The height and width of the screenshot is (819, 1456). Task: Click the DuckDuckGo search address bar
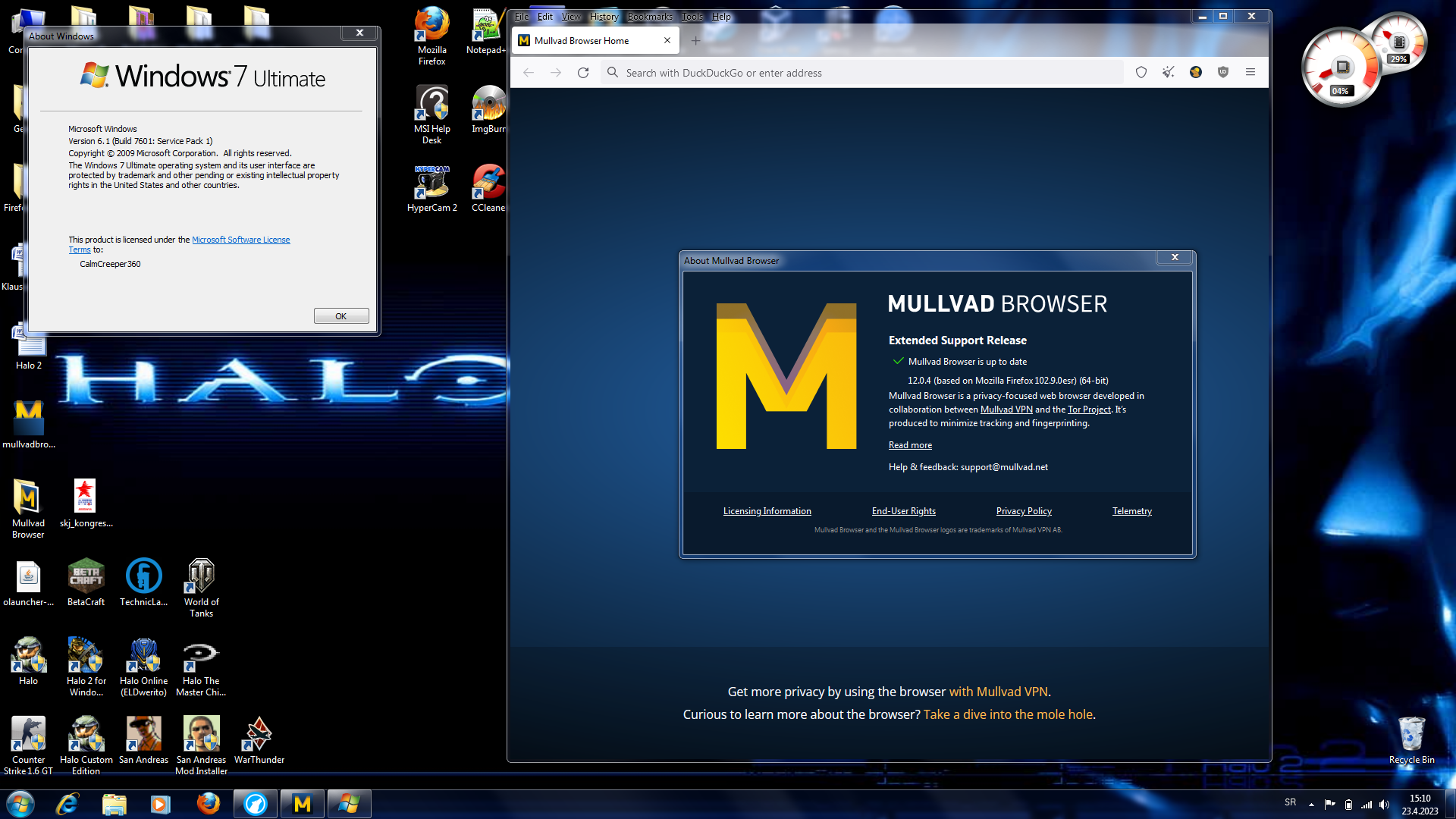click(x=864, y=73)
